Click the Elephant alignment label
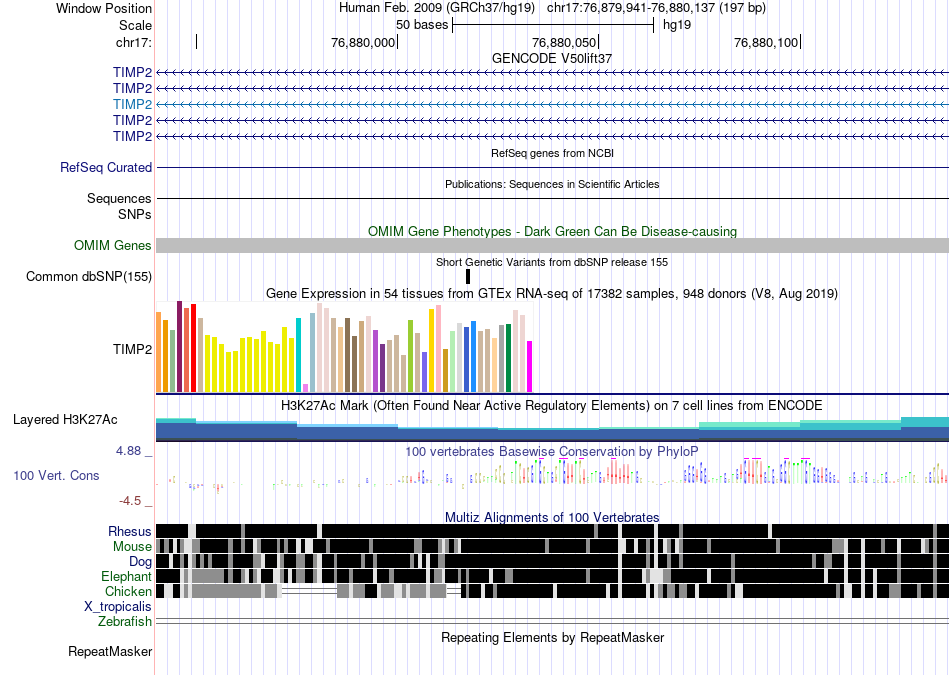This screenshot has height=675, width=950. 126,577
